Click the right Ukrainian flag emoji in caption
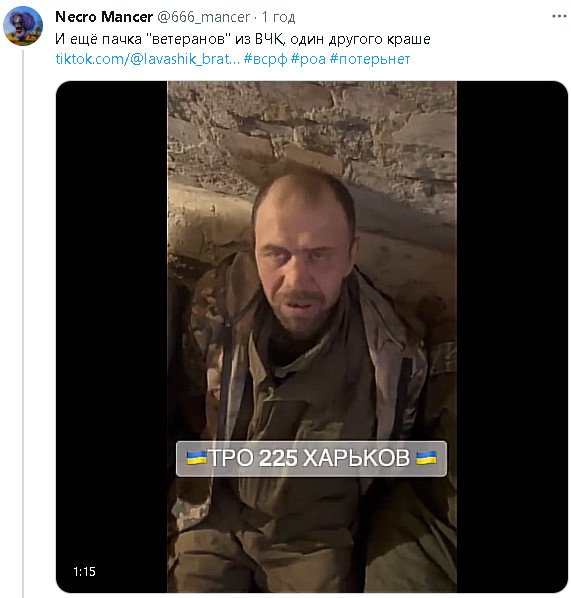The image size is (571, 598). 426,457
